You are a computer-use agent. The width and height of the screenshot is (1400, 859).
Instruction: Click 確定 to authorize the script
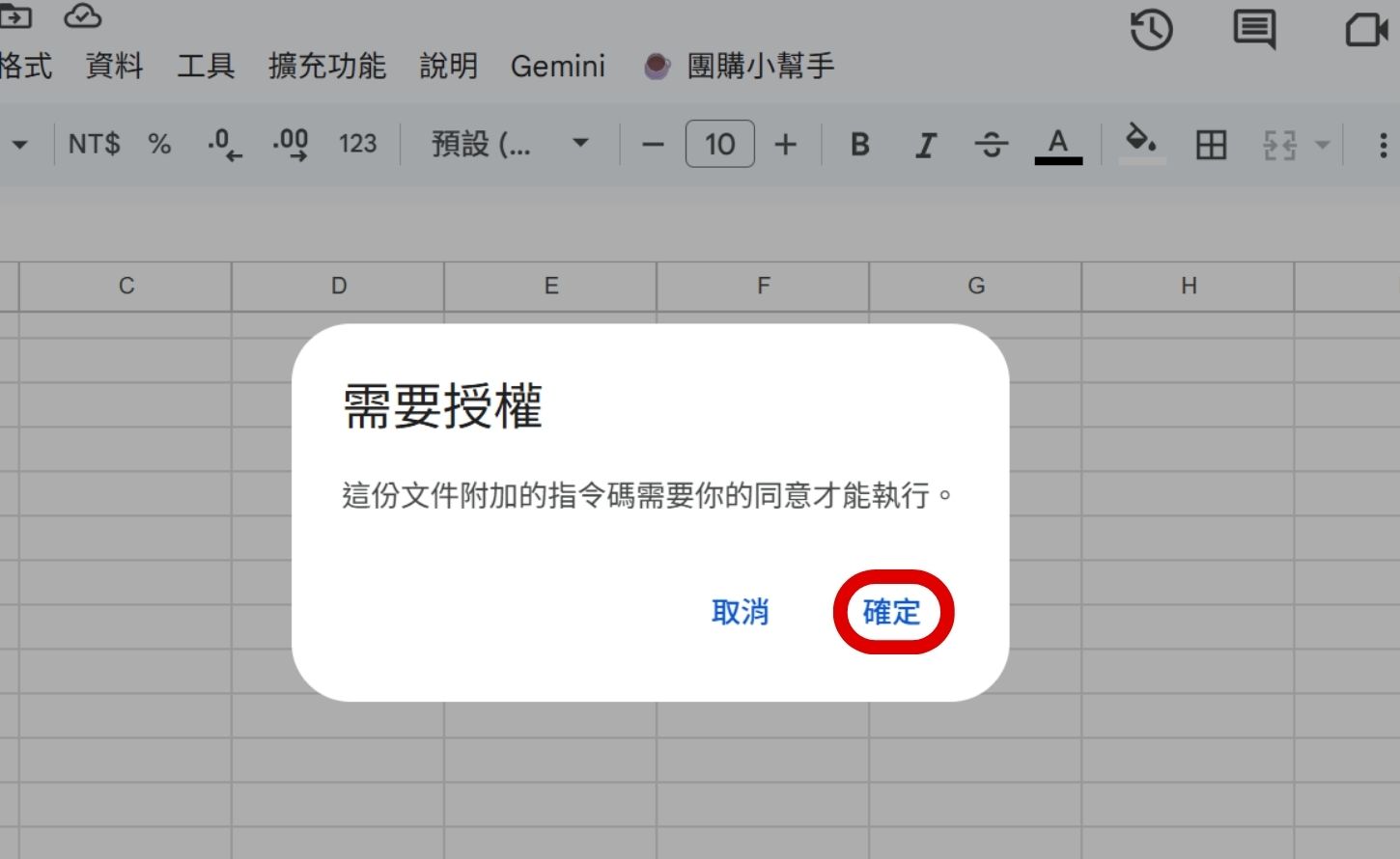pos(891,612)
